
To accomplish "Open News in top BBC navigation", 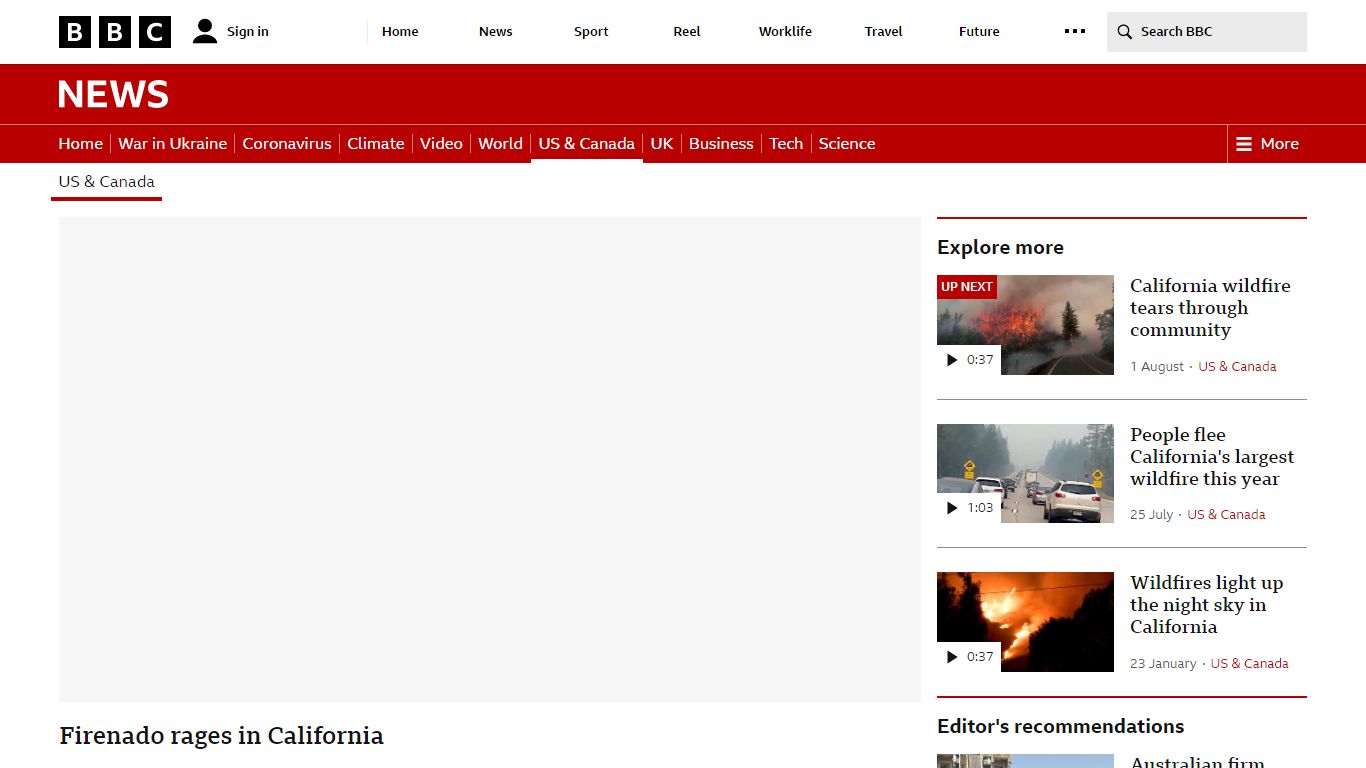I will pos(495,31).
